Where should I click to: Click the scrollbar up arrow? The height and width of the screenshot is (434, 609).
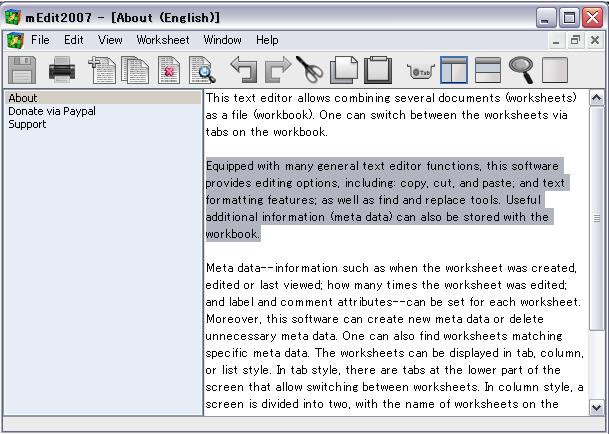click(x=597, y=98)
